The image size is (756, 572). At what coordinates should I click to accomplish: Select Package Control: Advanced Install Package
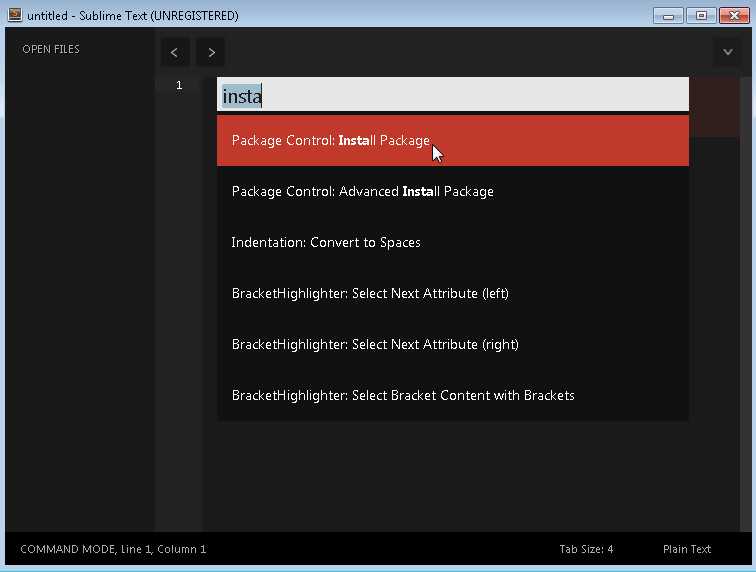click(x=453, y=191)
